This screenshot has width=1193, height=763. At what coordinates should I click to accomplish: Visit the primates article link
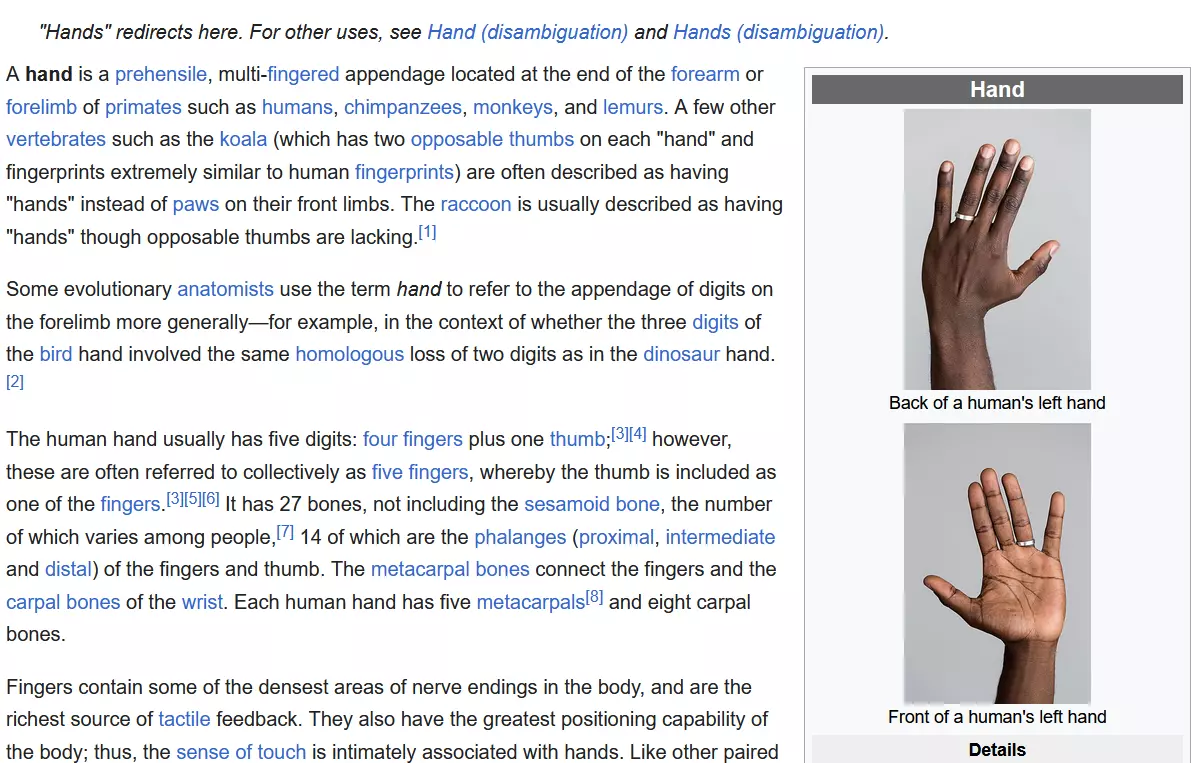tap(143, 107)
